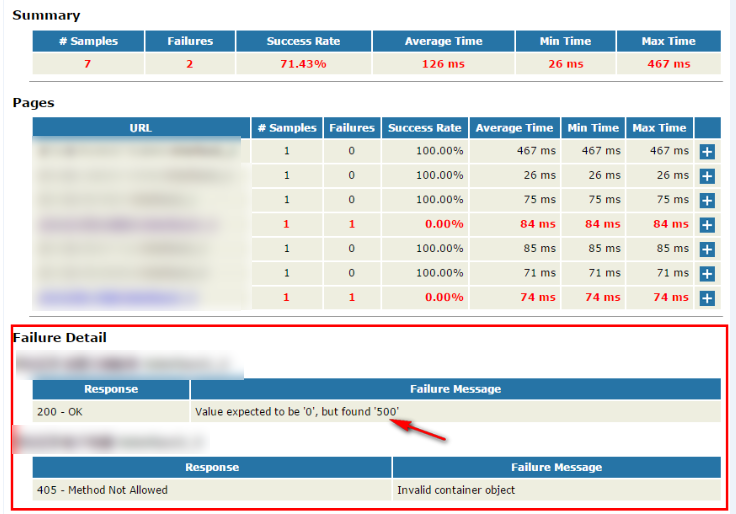Viewport: 736px width, 514px height.
Task: Select the summary min time 26 ms
Action: pyautogui.click(x=566, y=64)
